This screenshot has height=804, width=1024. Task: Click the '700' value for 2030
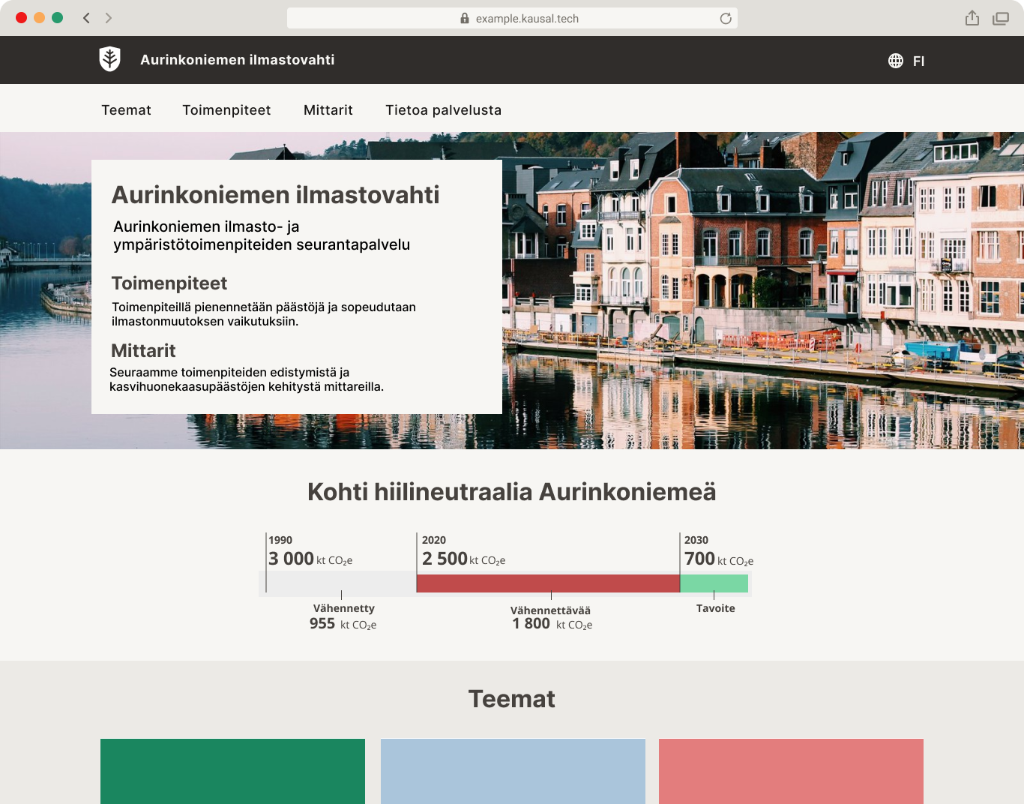(x=699, y=558)
